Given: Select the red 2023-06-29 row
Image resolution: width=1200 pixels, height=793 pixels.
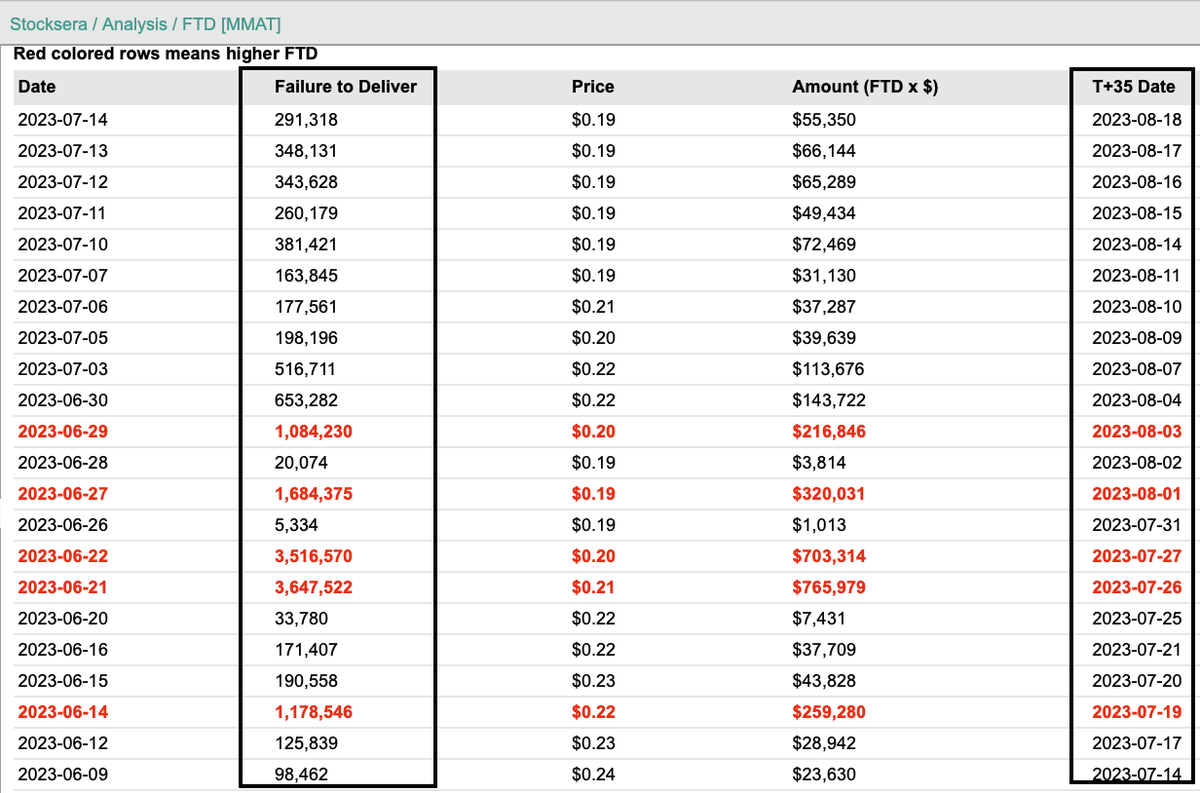Looking at the screenshot, I should pyautogui.click(x=57, y=431).
